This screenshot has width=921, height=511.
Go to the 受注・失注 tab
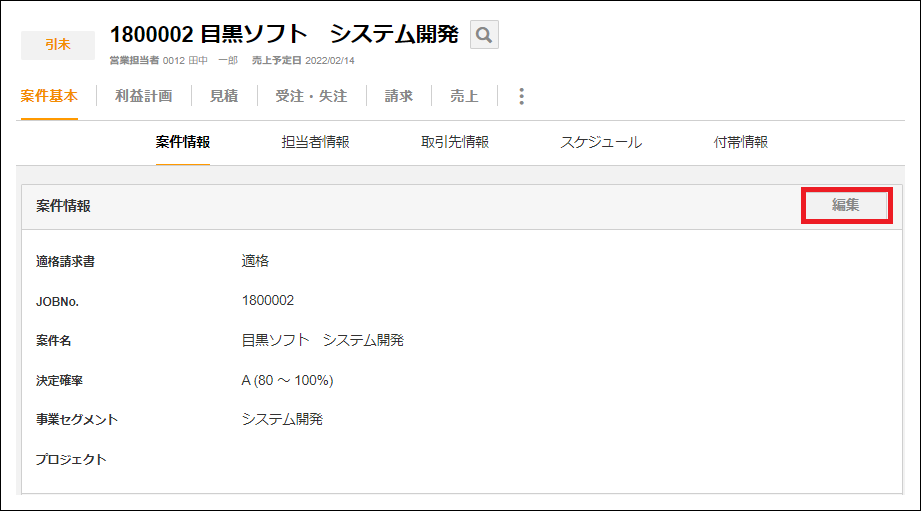[x=311, y=97]
